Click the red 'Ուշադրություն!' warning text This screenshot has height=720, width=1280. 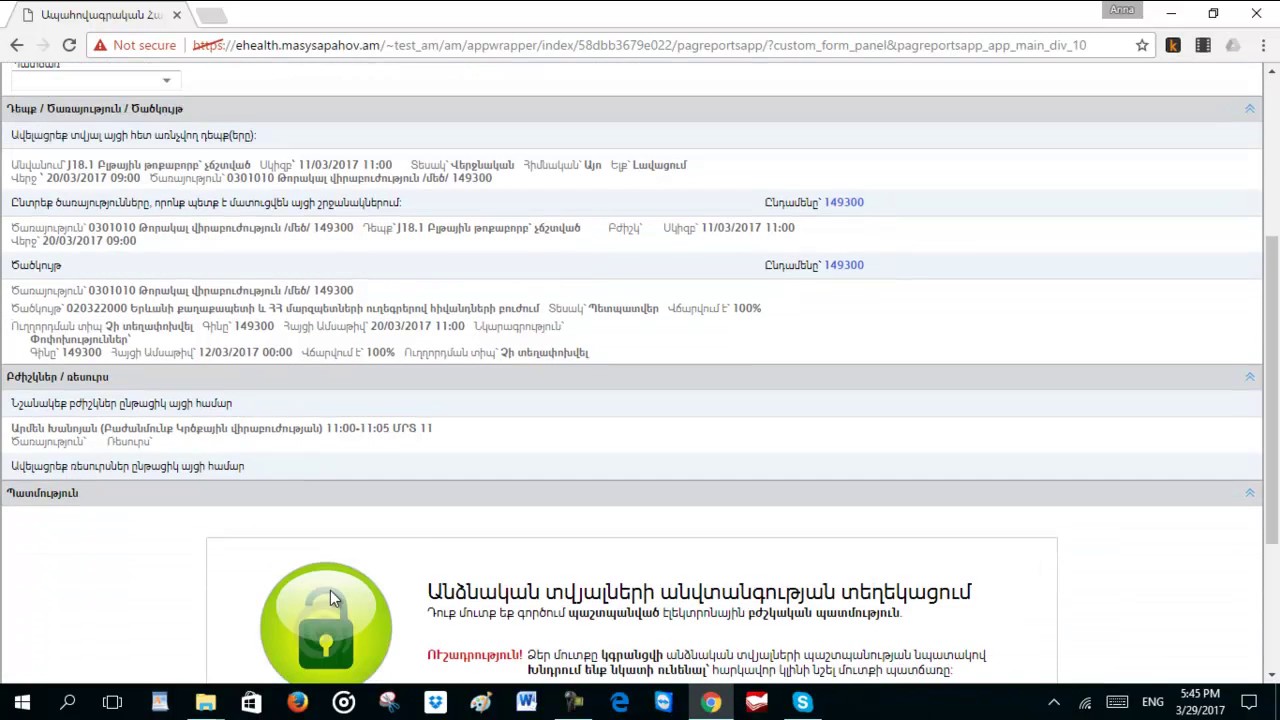(474, 655)
